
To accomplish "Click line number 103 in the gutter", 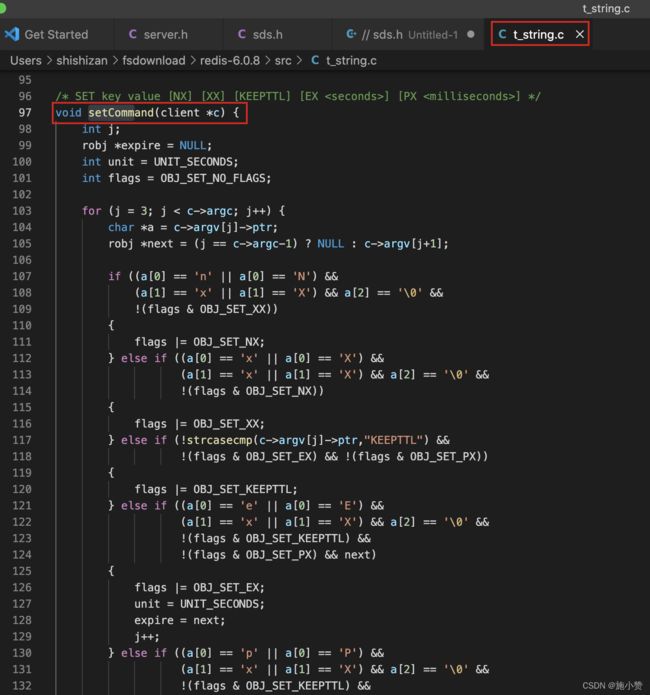I will click(x=22, y=211).
